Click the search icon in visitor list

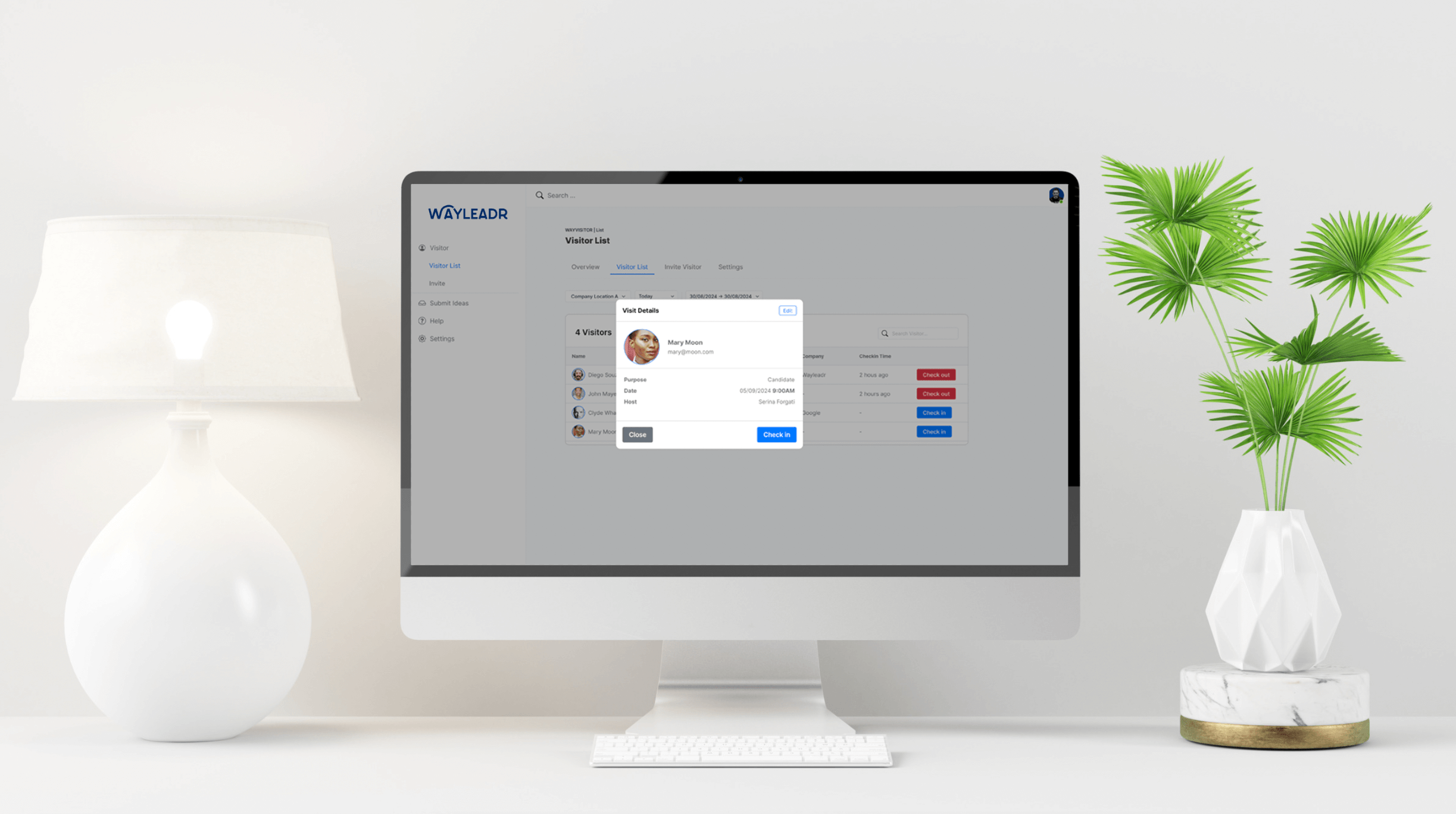click(x=885, y=332)
